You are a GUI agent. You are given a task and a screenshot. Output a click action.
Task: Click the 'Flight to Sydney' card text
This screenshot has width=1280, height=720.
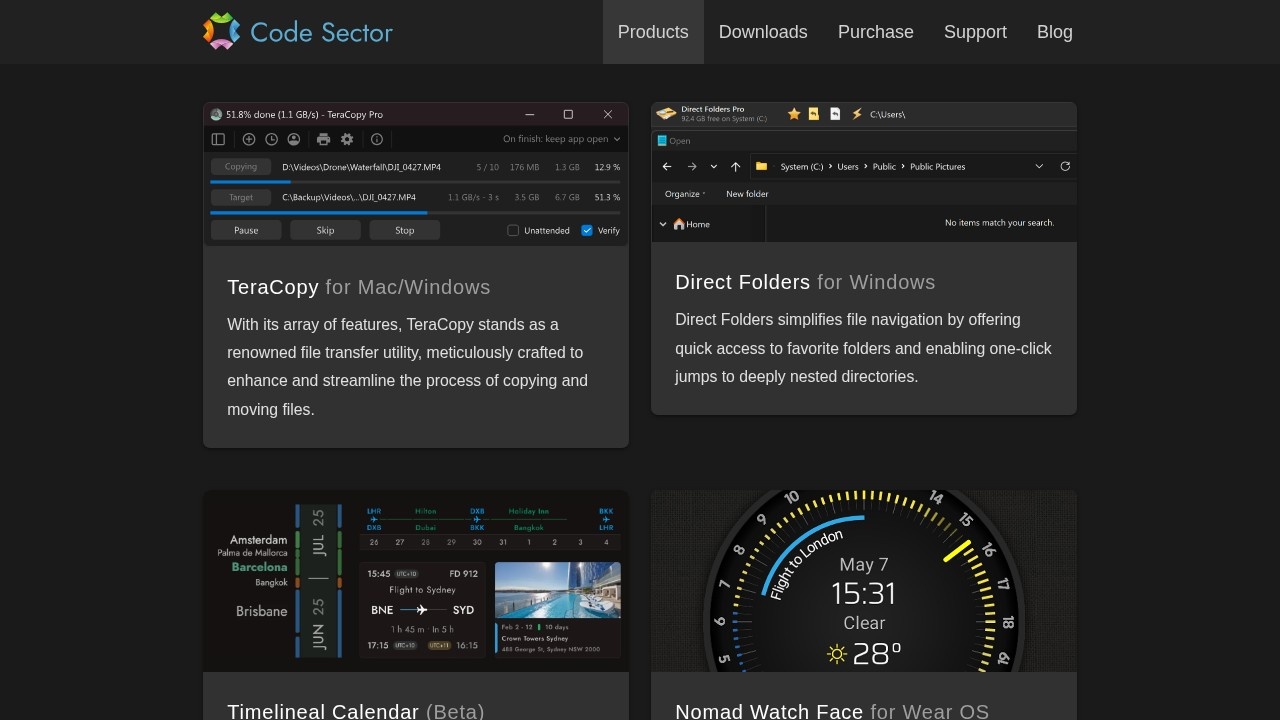(422, 590)
